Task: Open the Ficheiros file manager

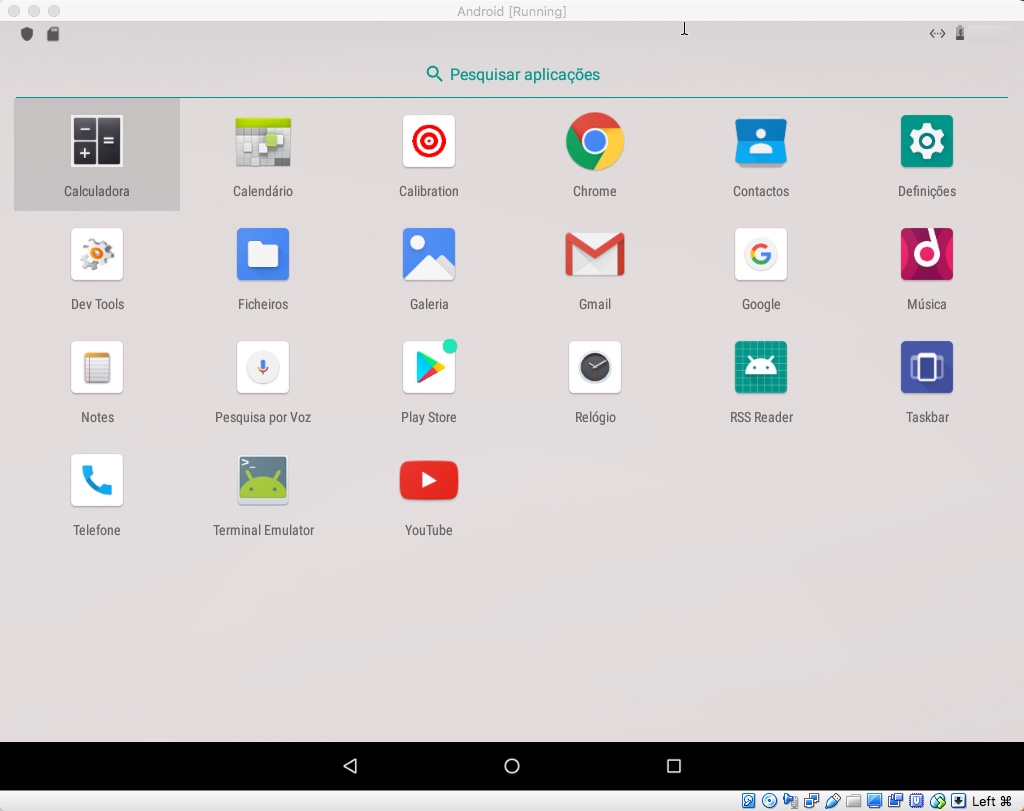Action: point(262,254)
